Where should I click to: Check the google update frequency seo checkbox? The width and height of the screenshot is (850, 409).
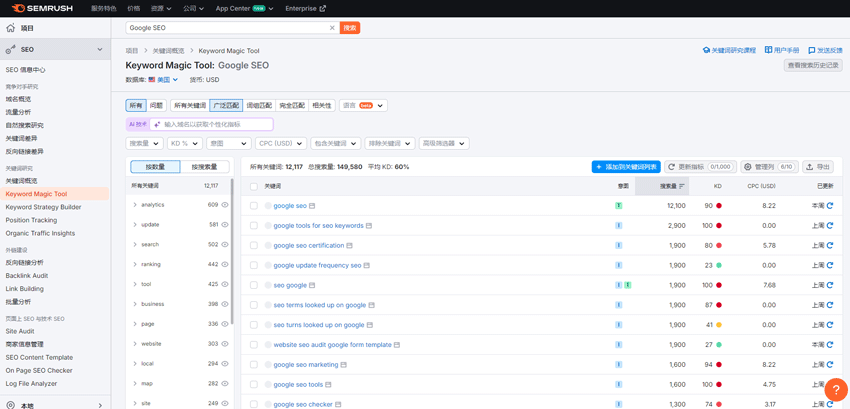tap(254, 265)
